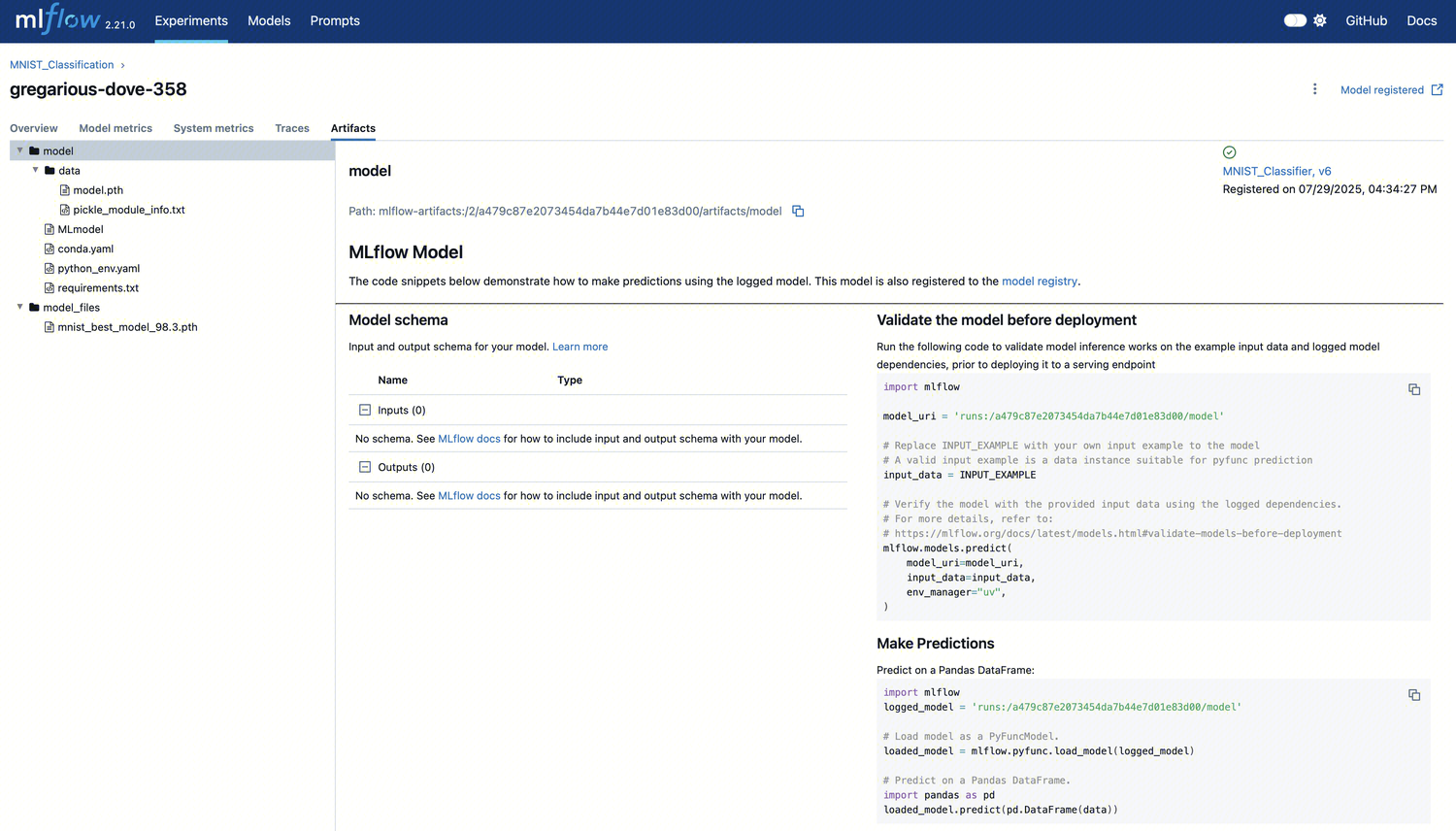Image resolution: width=1456 pixels, height=831 pixels.
Task: Click the pickle_module_info.txt file icon
Action: click(65, 210)
